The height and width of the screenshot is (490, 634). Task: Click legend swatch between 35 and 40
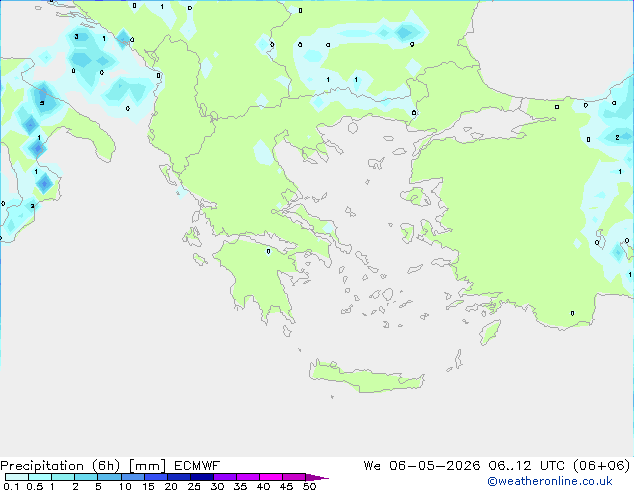click(x=247, y=477)
